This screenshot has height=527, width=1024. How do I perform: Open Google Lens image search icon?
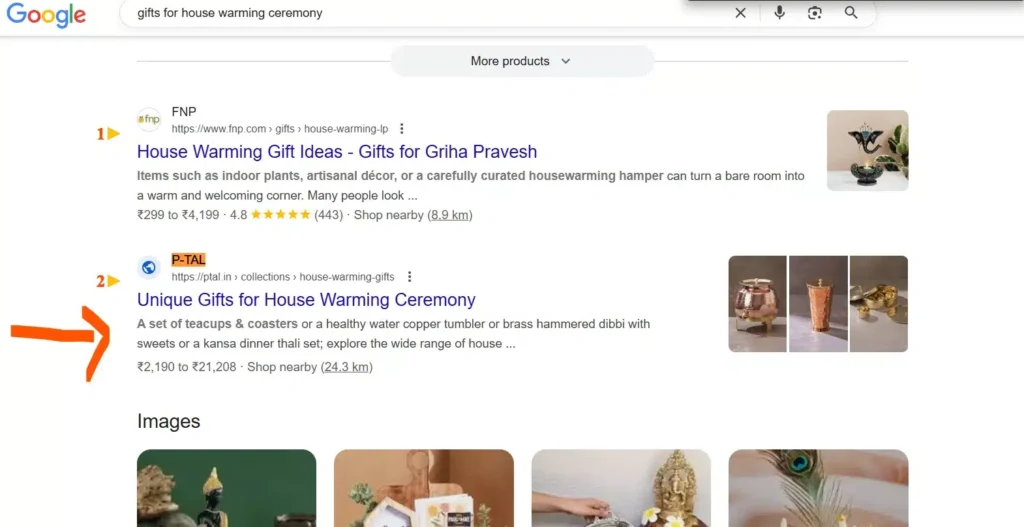(x=814, y=12)
